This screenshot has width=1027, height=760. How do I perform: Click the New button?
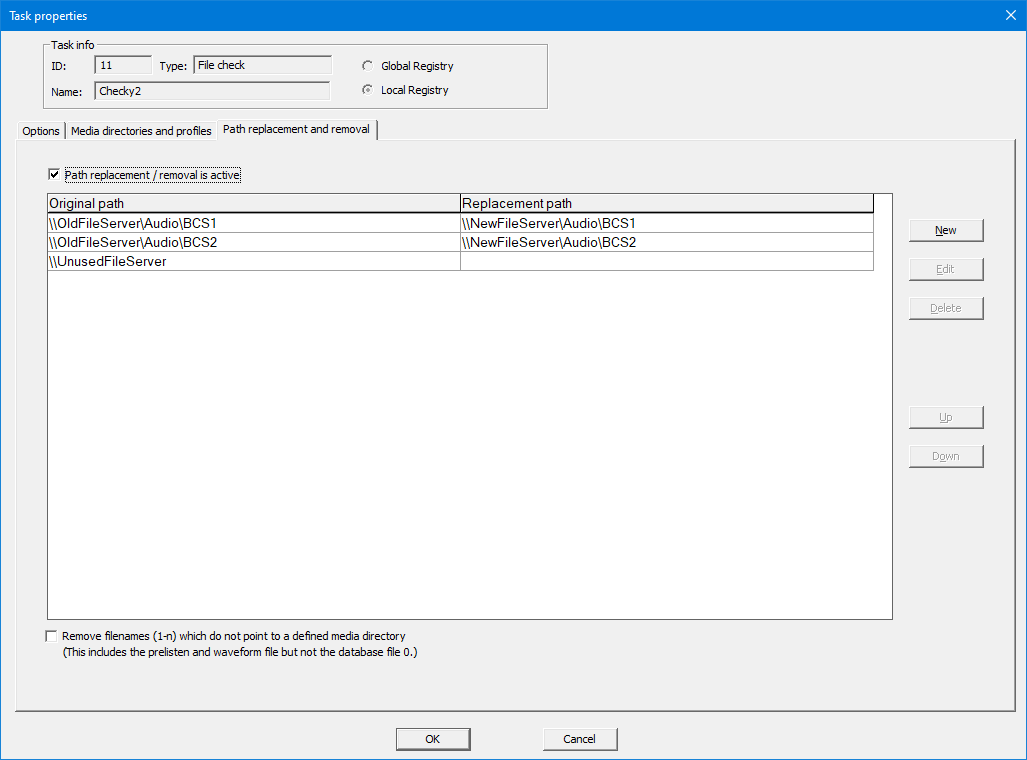pyautogui.click(x=945, y=230)
